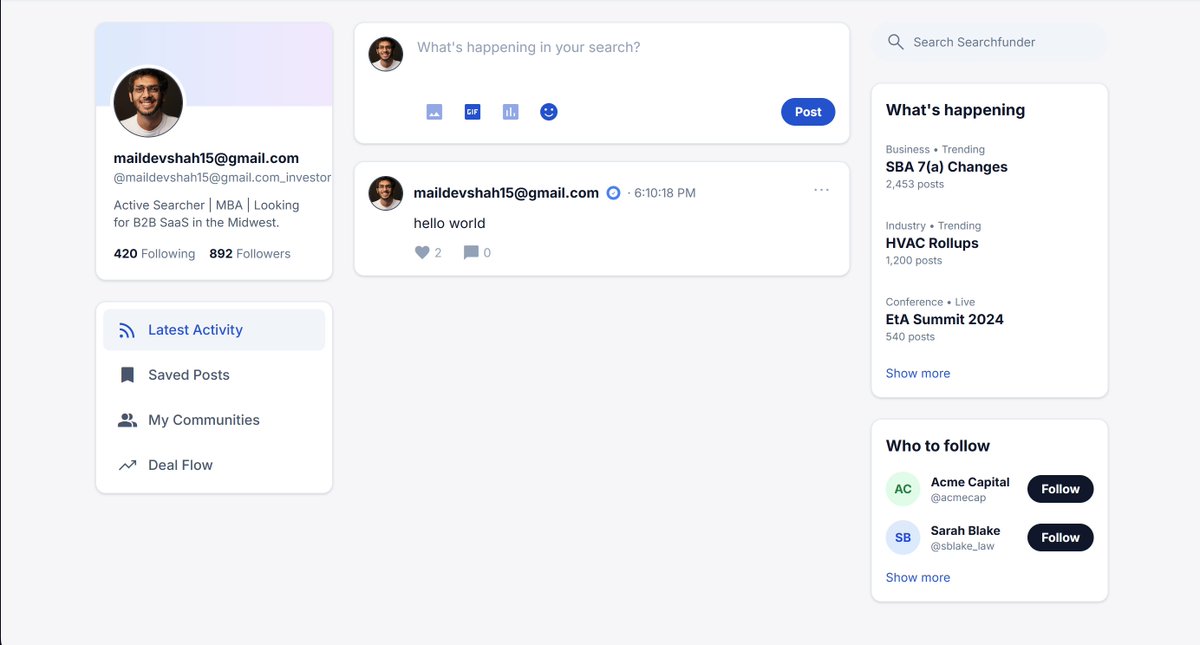1200x645 pixels.
Task: Click the Active Searcher bio text
Action: [206, 214]
